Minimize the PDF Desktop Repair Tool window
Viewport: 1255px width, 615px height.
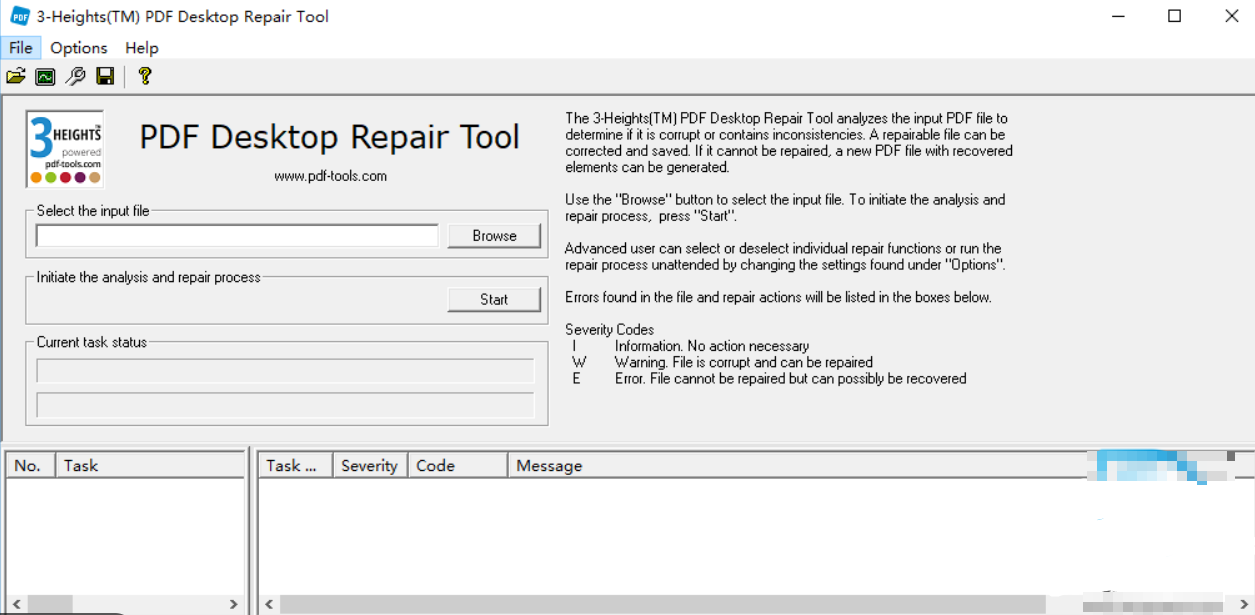tap(1118, 16)
